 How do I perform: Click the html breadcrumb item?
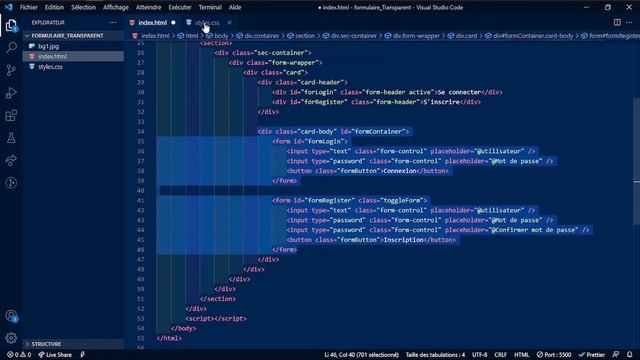(191, 36)
